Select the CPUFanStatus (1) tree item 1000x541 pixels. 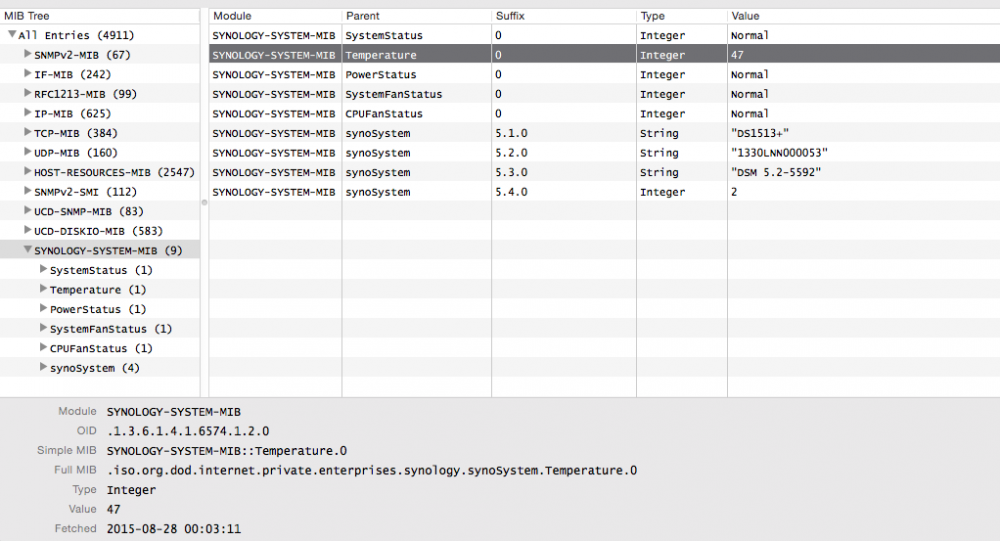coord(101,348)
